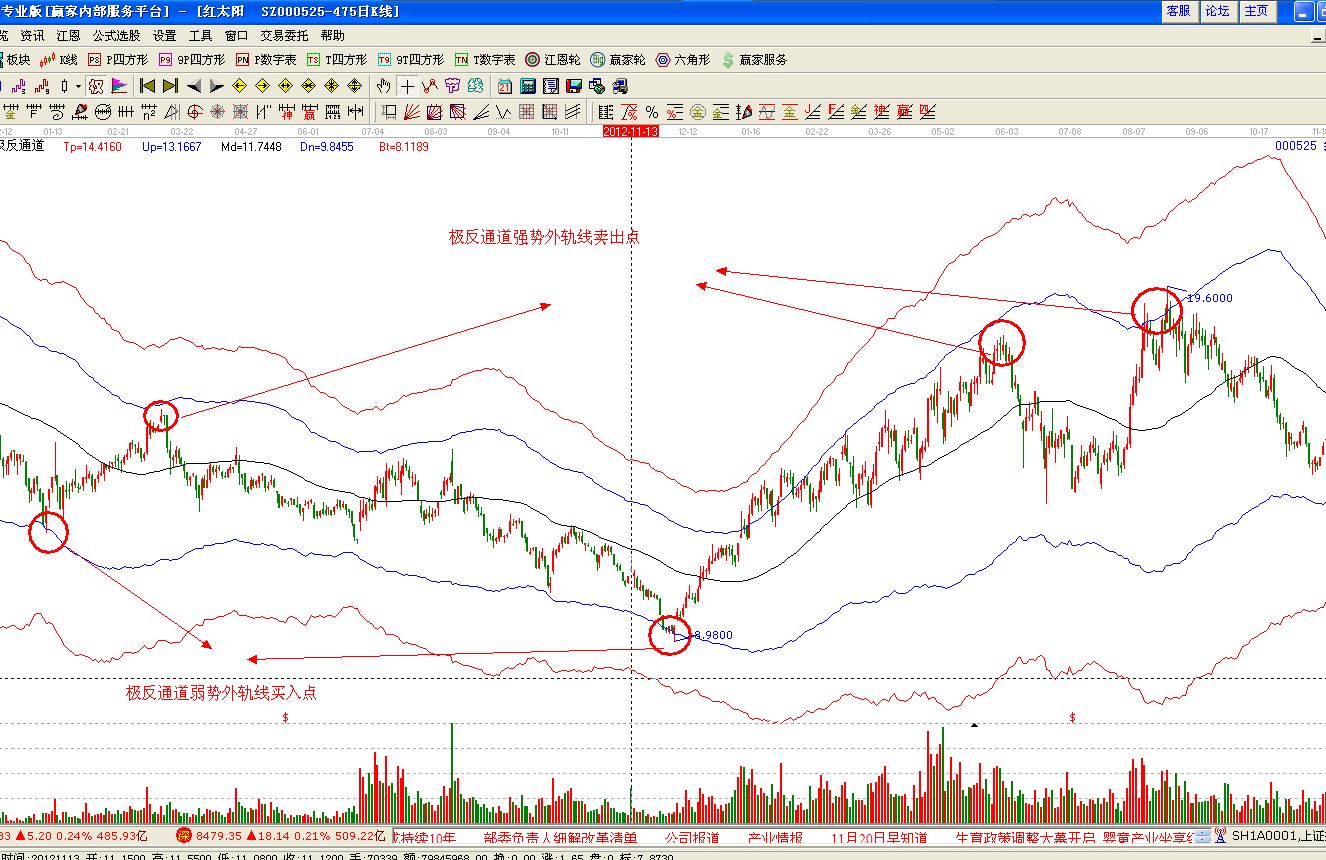
Task: Click the calendar icon showing 21
Action: coord(504,86)
